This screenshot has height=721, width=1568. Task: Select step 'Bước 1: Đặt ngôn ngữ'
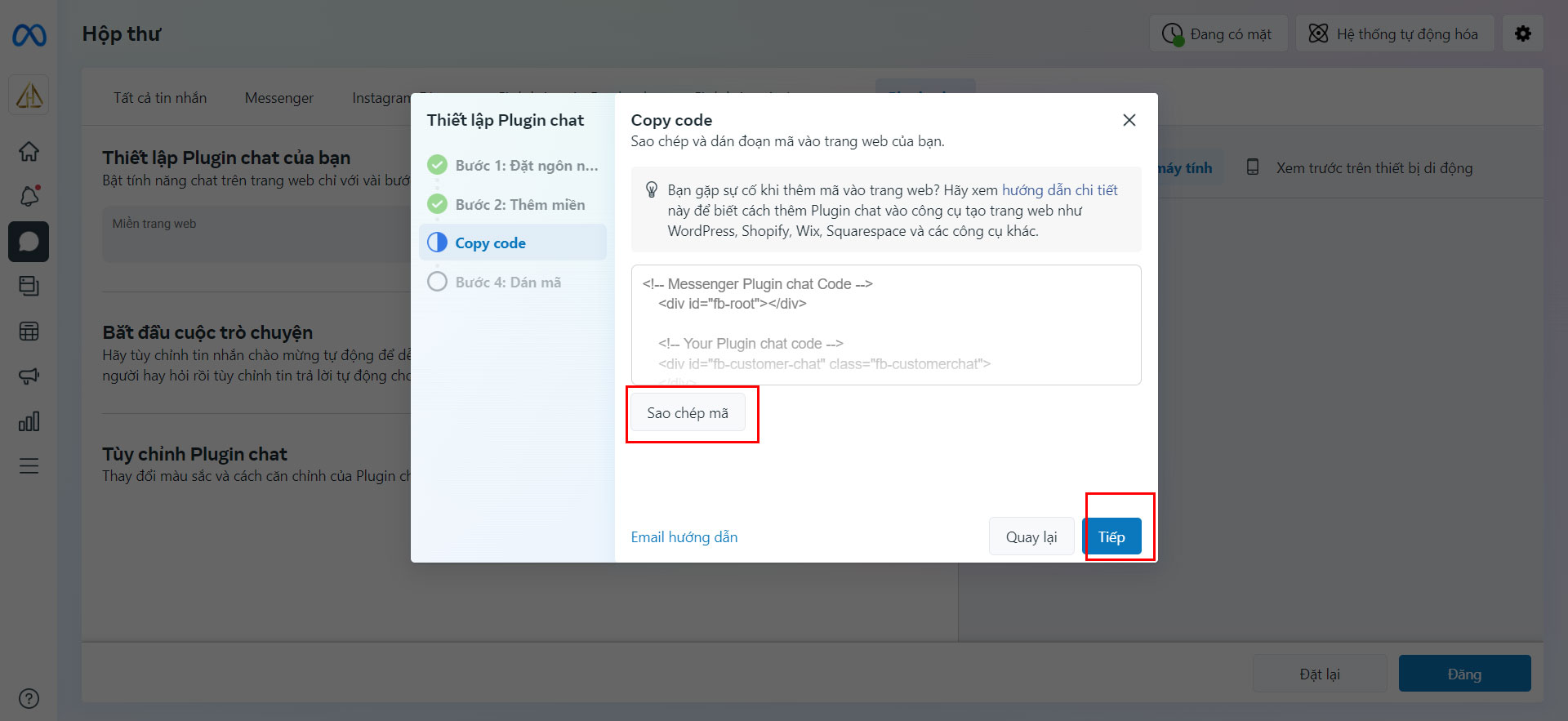point(526,166)
